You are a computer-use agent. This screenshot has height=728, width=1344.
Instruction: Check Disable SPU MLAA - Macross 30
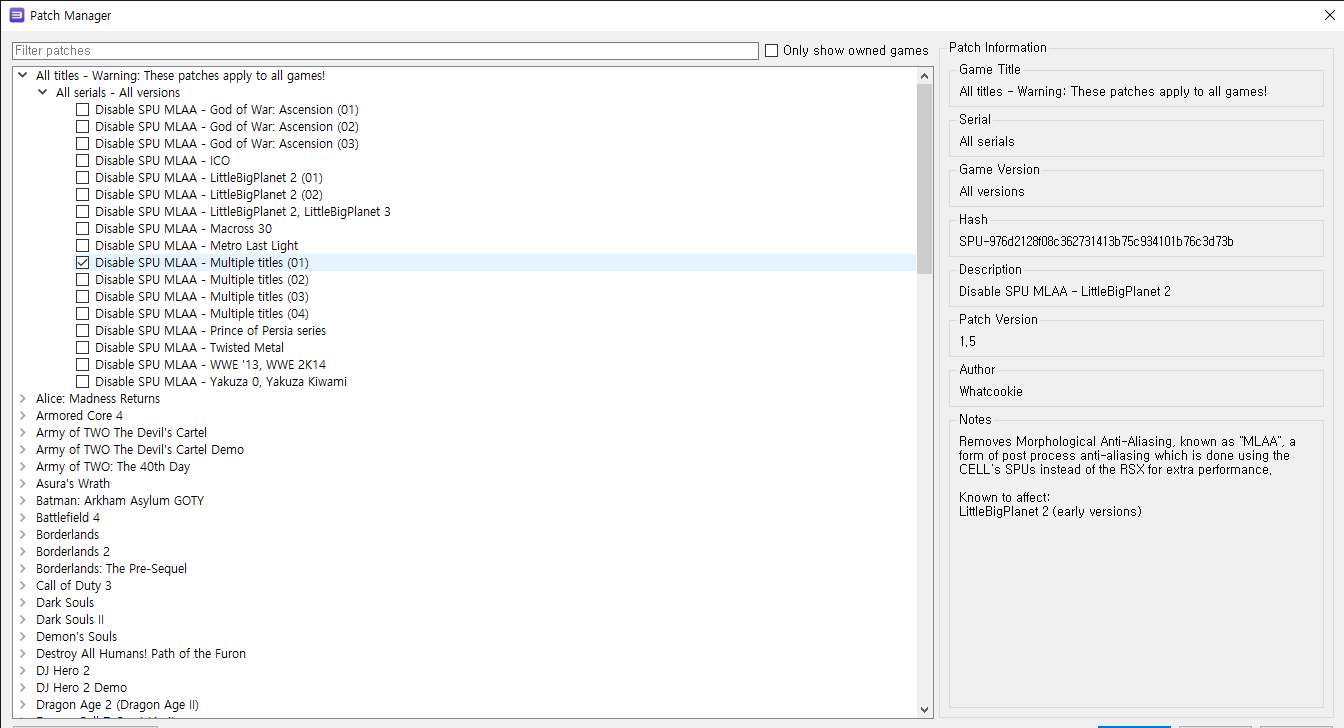click(x=82, y=229)
